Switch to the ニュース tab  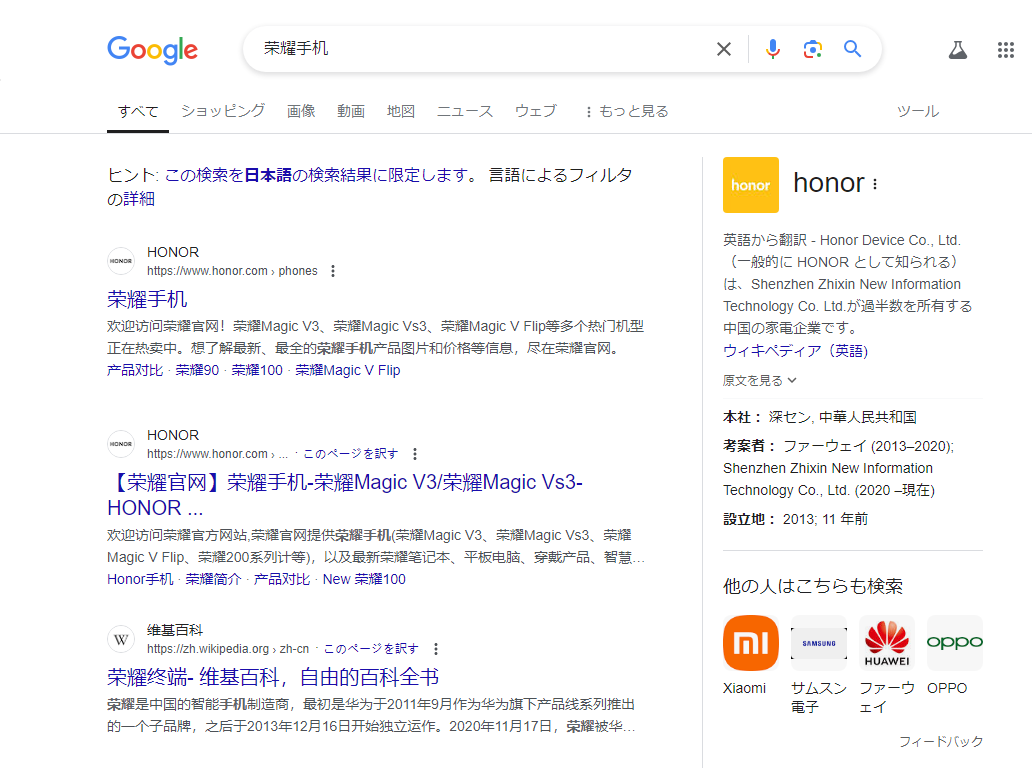point(465,111)
